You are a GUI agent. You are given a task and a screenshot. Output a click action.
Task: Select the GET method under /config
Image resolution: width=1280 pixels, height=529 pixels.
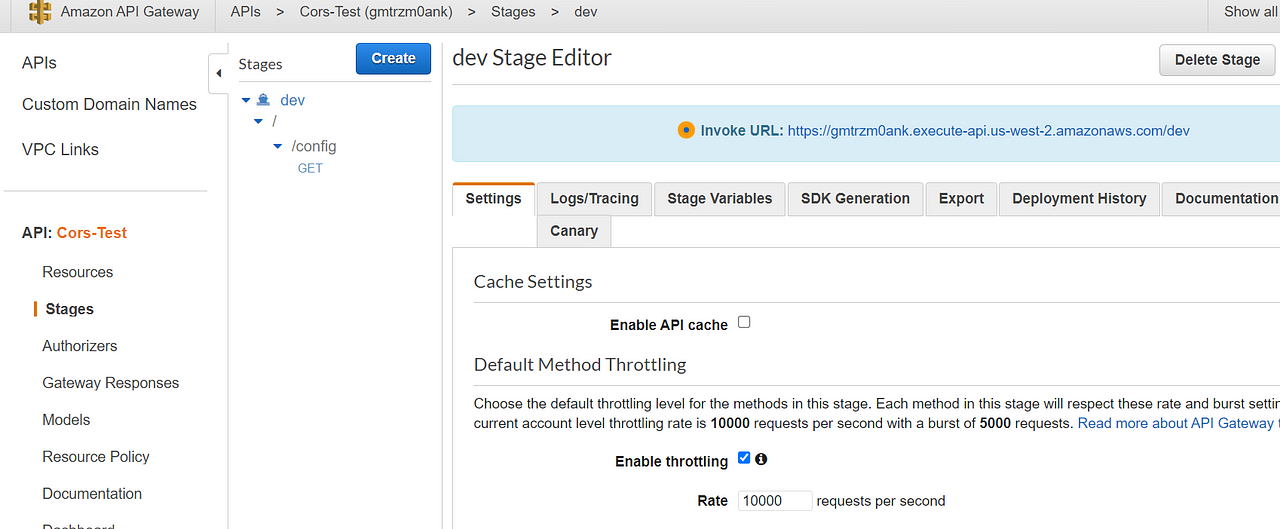(x=310, y=168)
